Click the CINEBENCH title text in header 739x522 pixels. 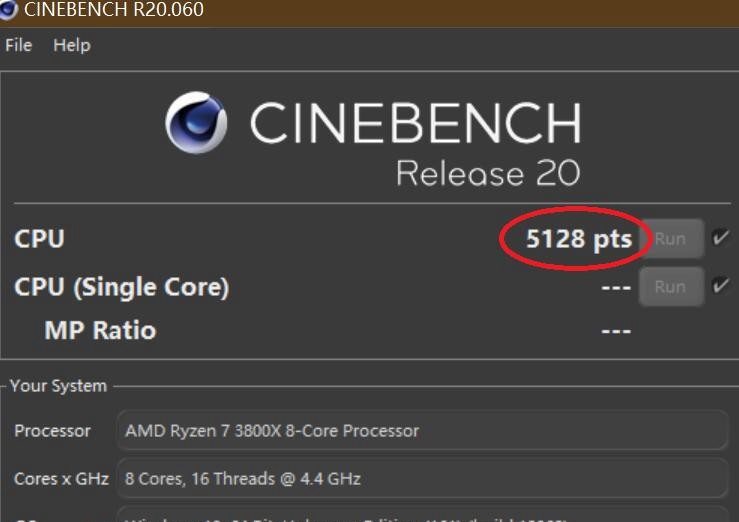416,122
